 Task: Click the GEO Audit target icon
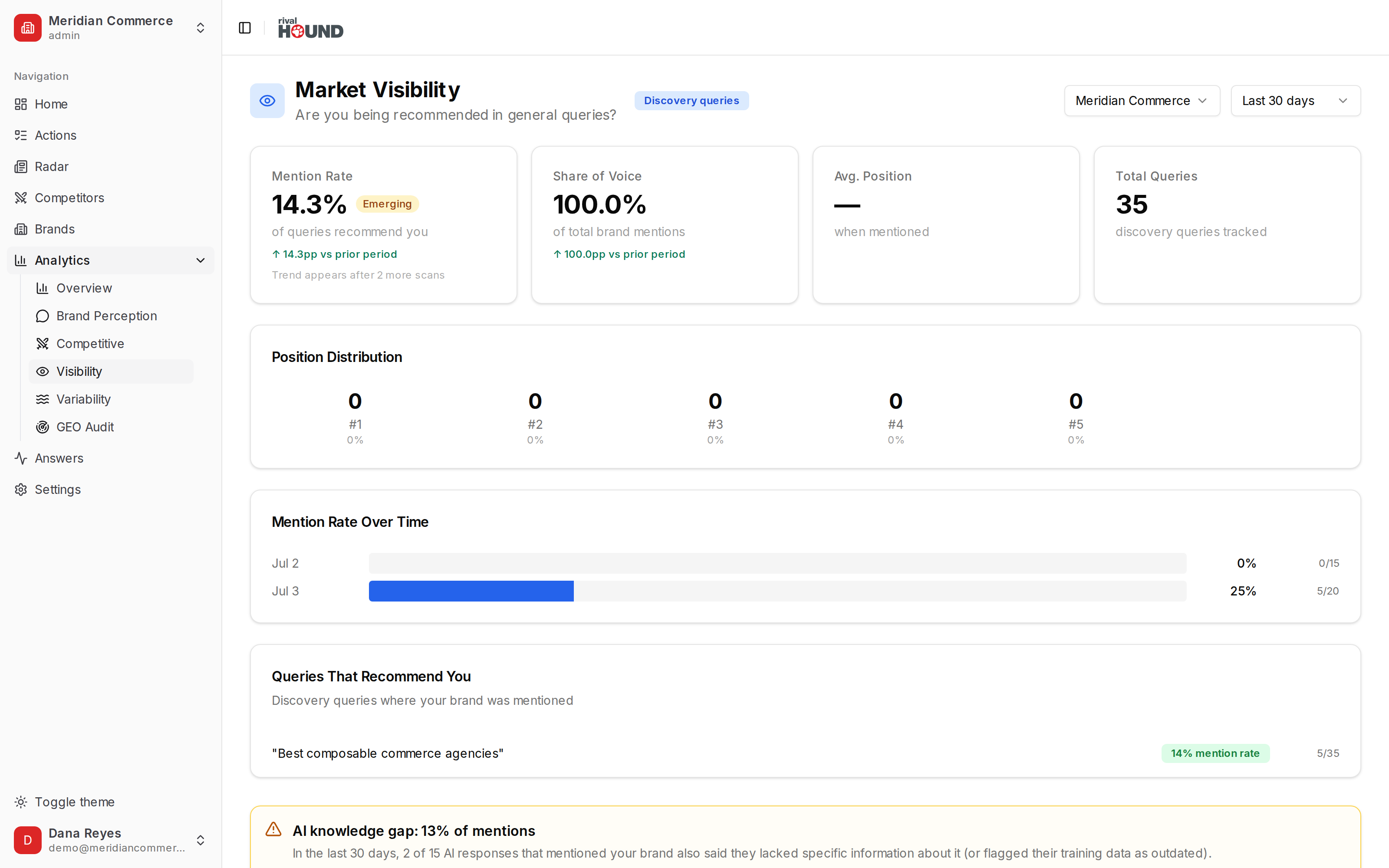(x=43, y=427)
